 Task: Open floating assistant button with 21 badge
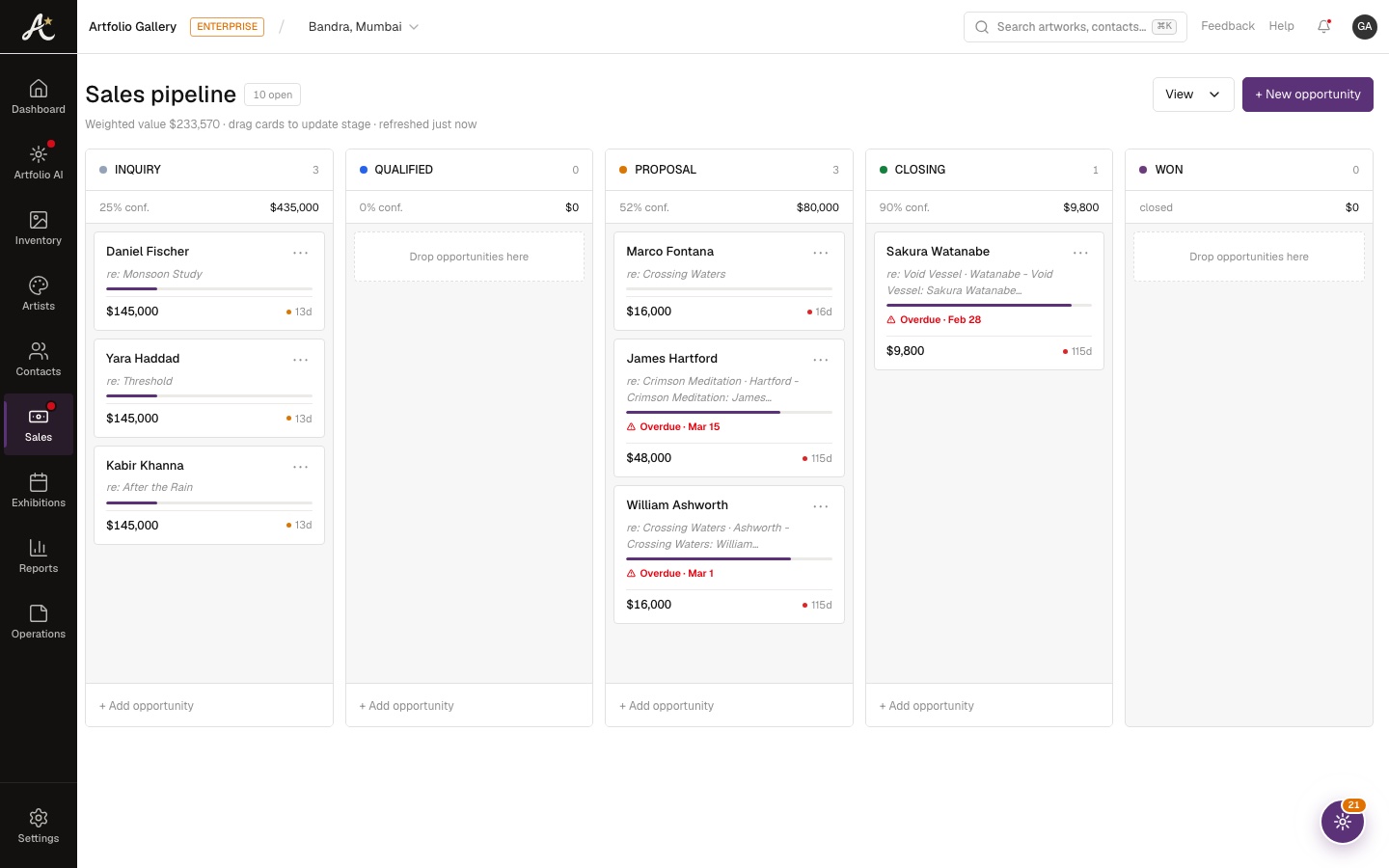point(1343,822)
